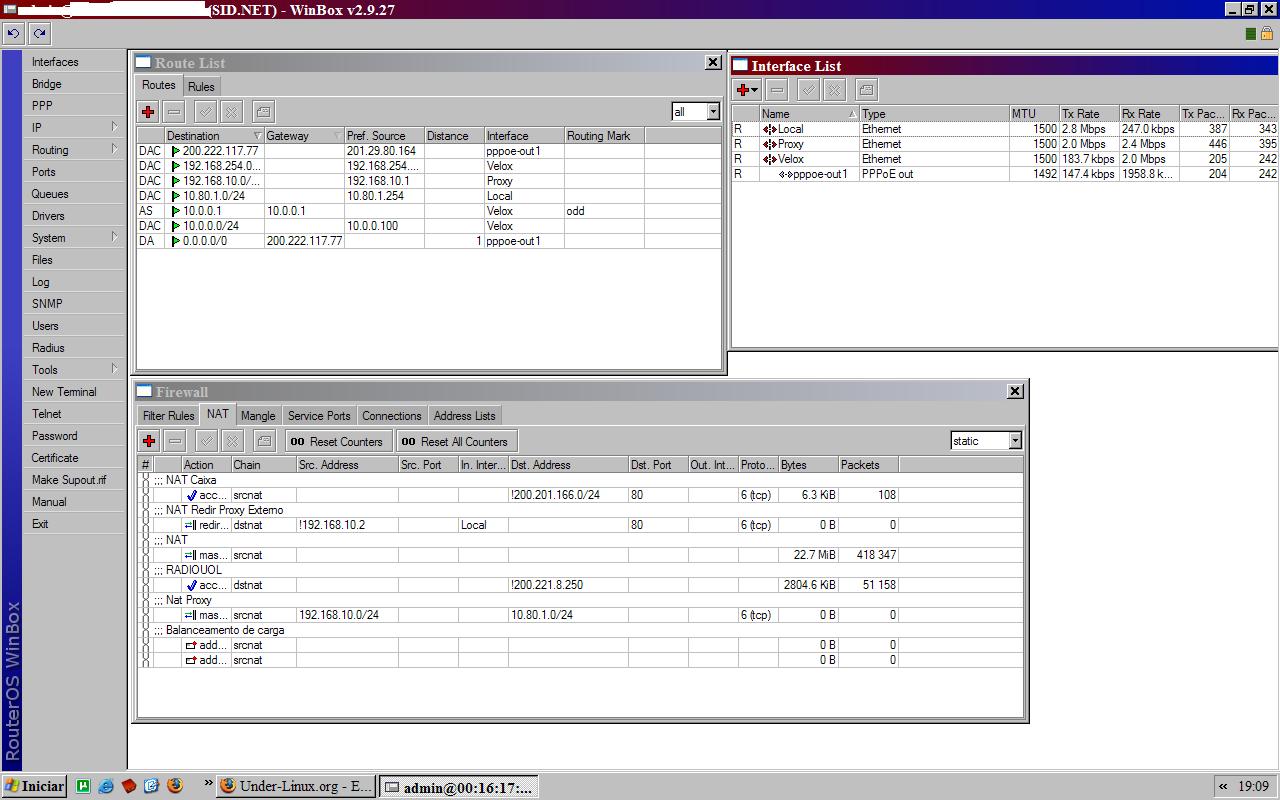Open the 'static' filter dropdown in Firewall

tap(1015, 441)
